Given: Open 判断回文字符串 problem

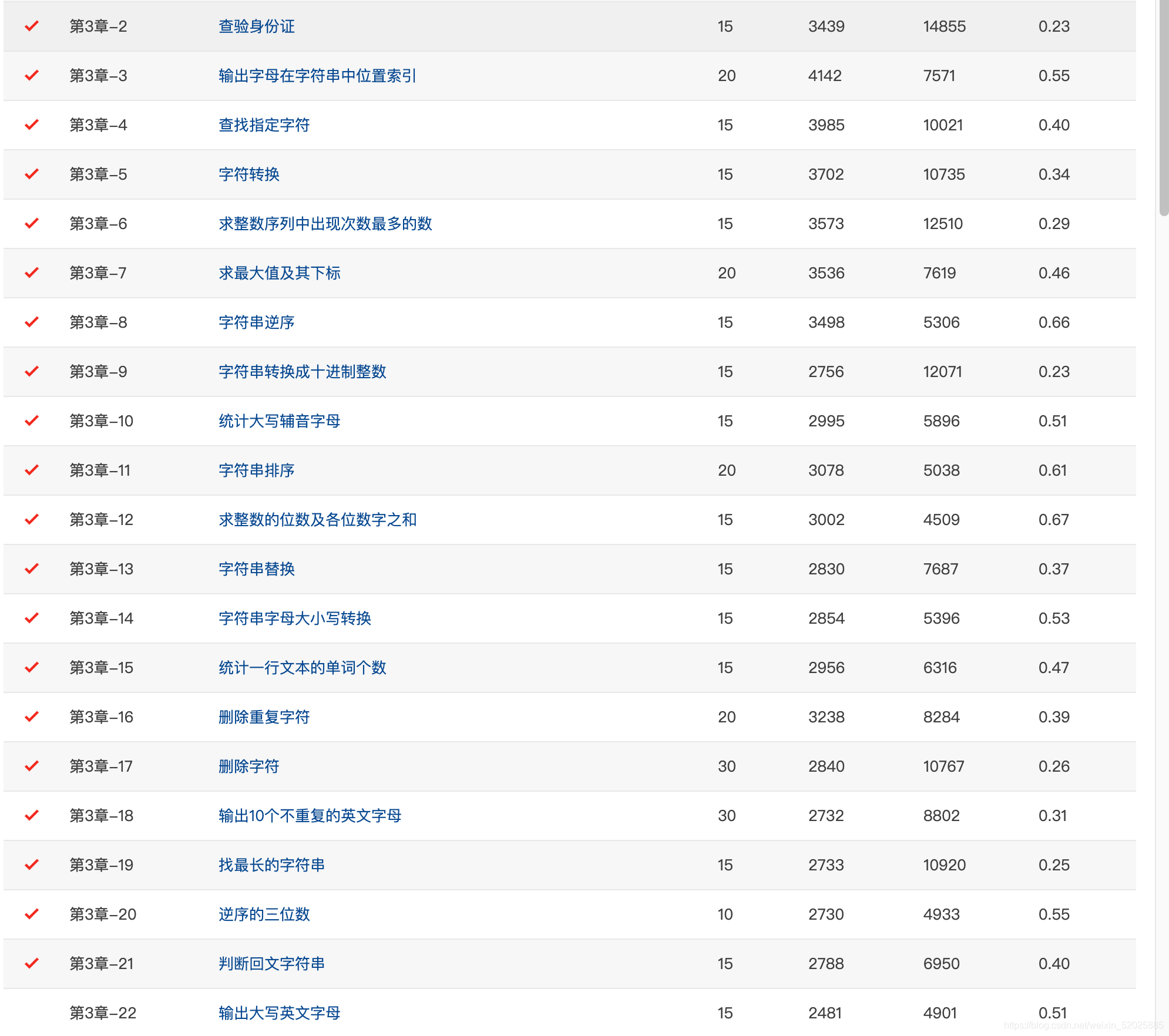Looking at the screenshot, I should 271,964.
